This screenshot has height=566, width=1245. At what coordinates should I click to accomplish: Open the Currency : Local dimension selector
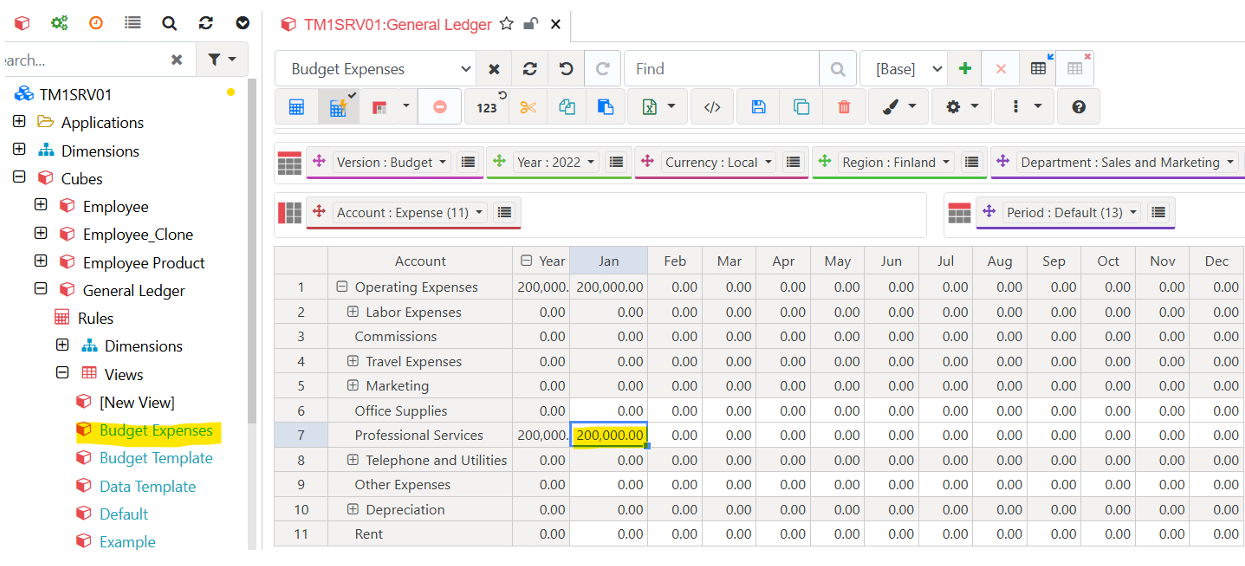tap(719, 162)
